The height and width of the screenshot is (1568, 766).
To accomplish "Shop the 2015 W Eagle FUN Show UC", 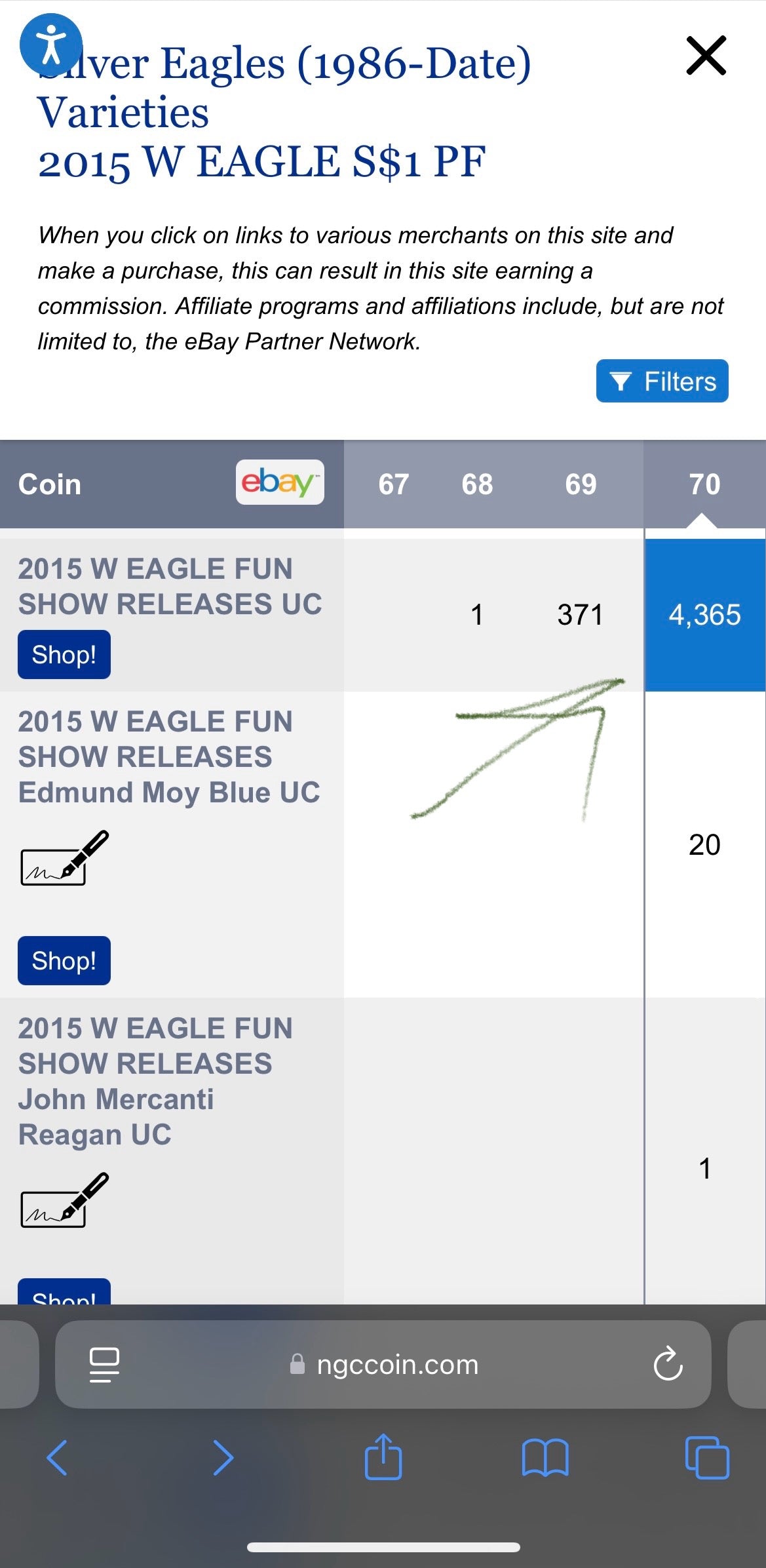I will coord(64,654).
